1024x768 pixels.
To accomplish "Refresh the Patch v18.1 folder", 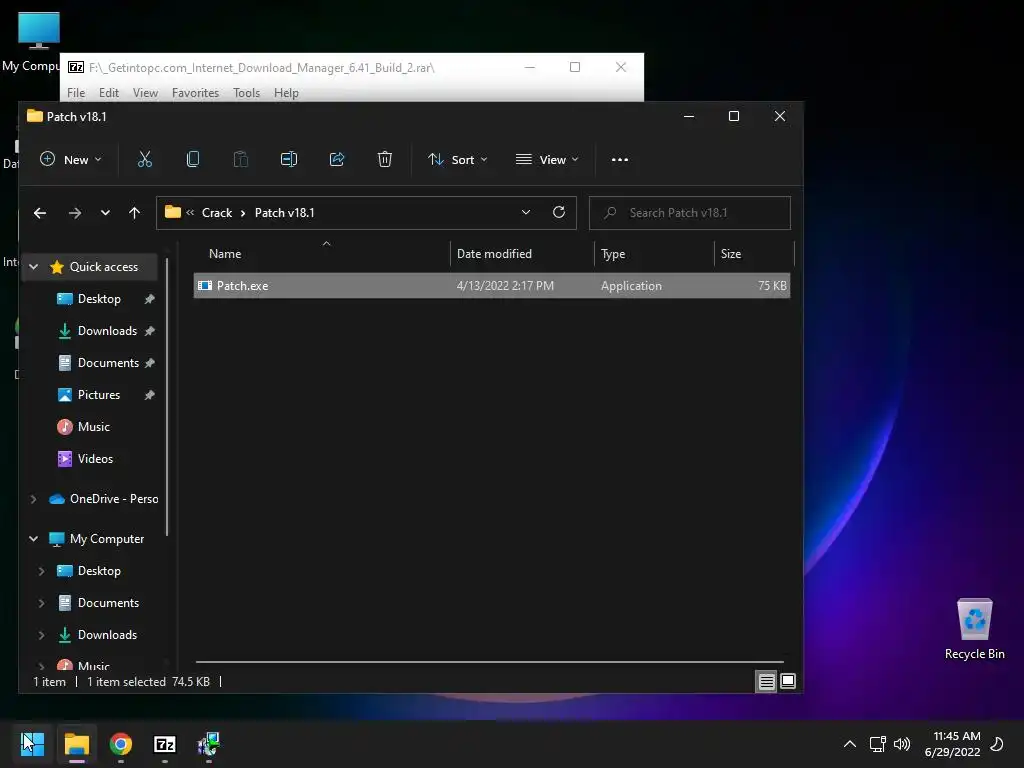I will 559,212.
